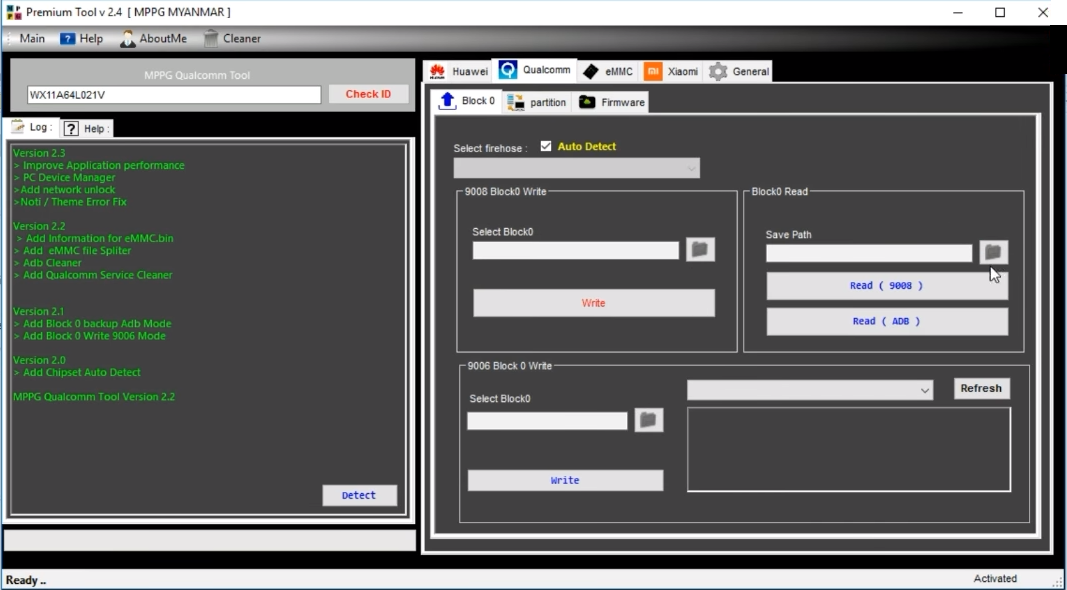Click the Check ID button

[x=368, y=94]
